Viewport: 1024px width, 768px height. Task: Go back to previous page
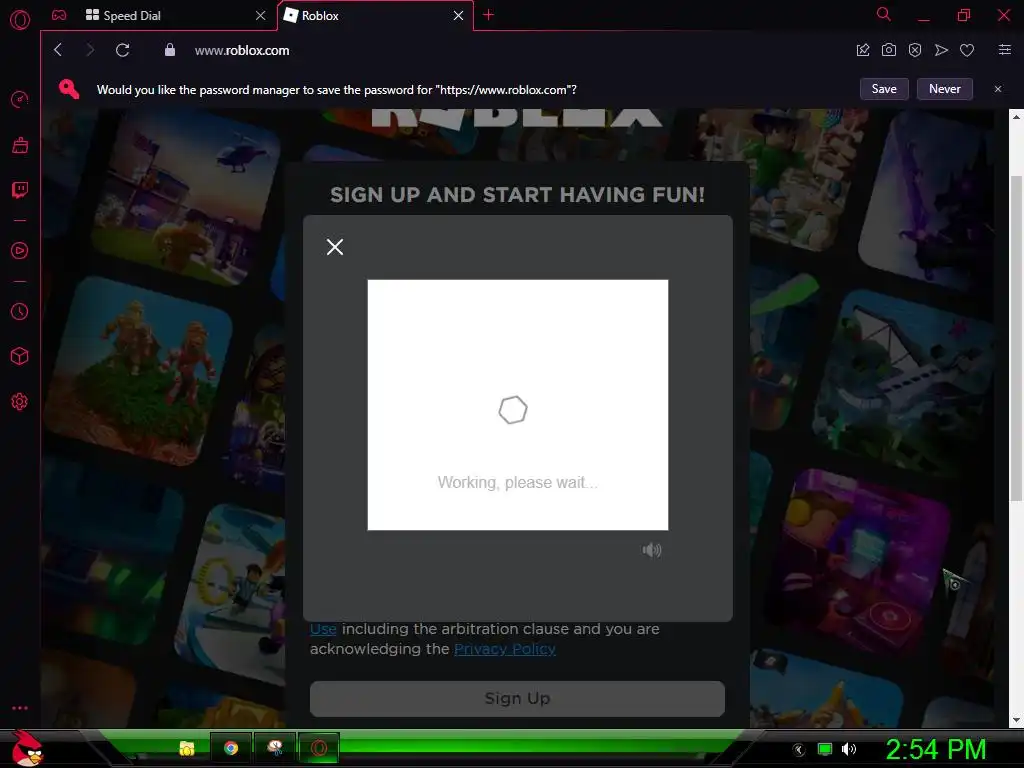coord(58,50)
